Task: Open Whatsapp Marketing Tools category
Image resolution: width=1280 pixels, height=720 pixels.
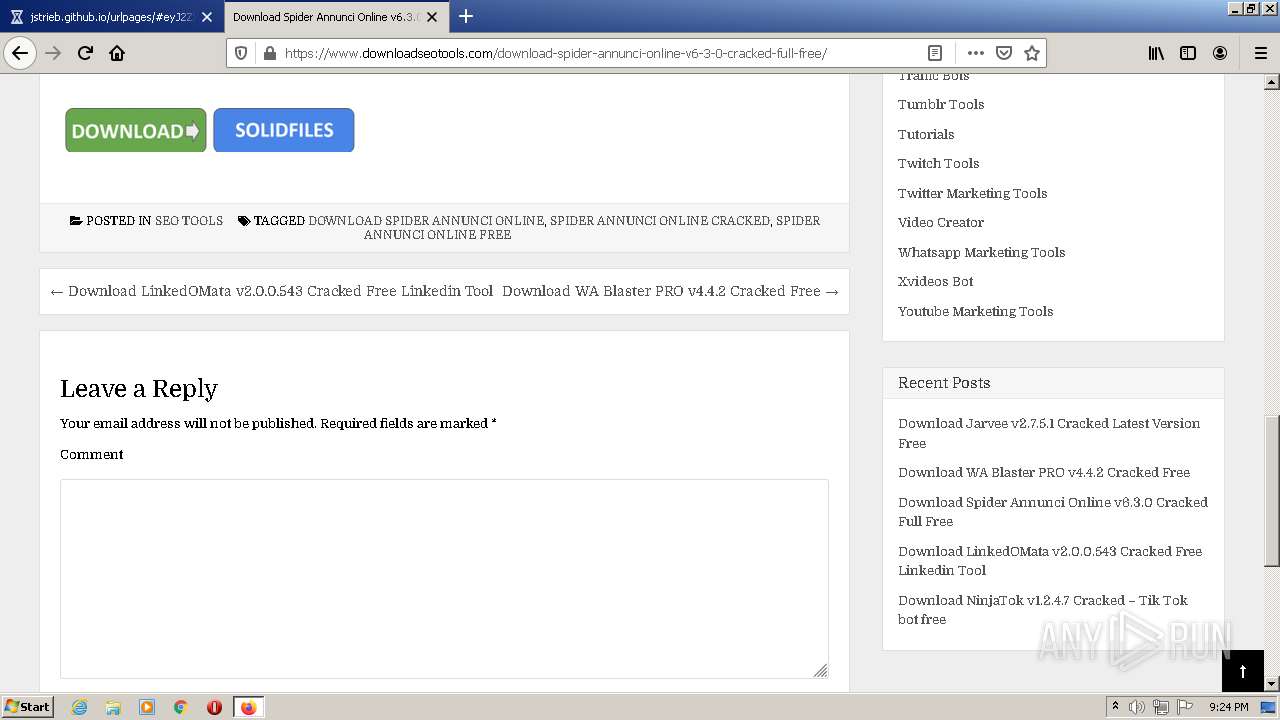Action: pyautogui.click(x=981, y=252)
